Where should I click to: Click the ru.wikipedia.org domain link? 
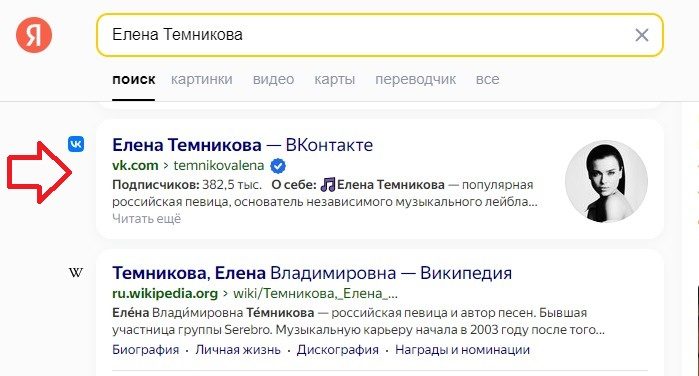click(165, 293)
